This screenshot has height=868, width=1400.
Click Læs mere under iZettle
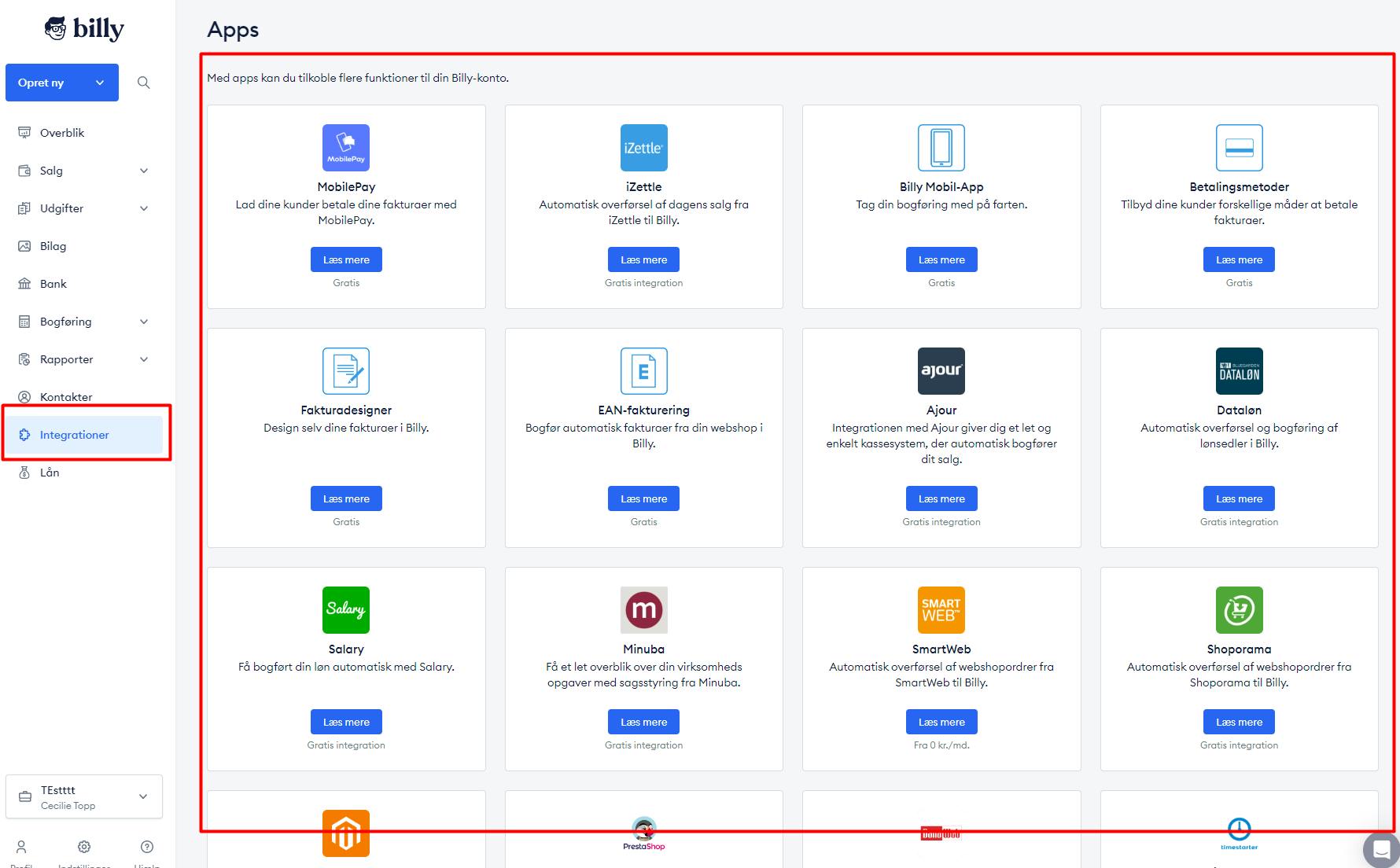643,259
